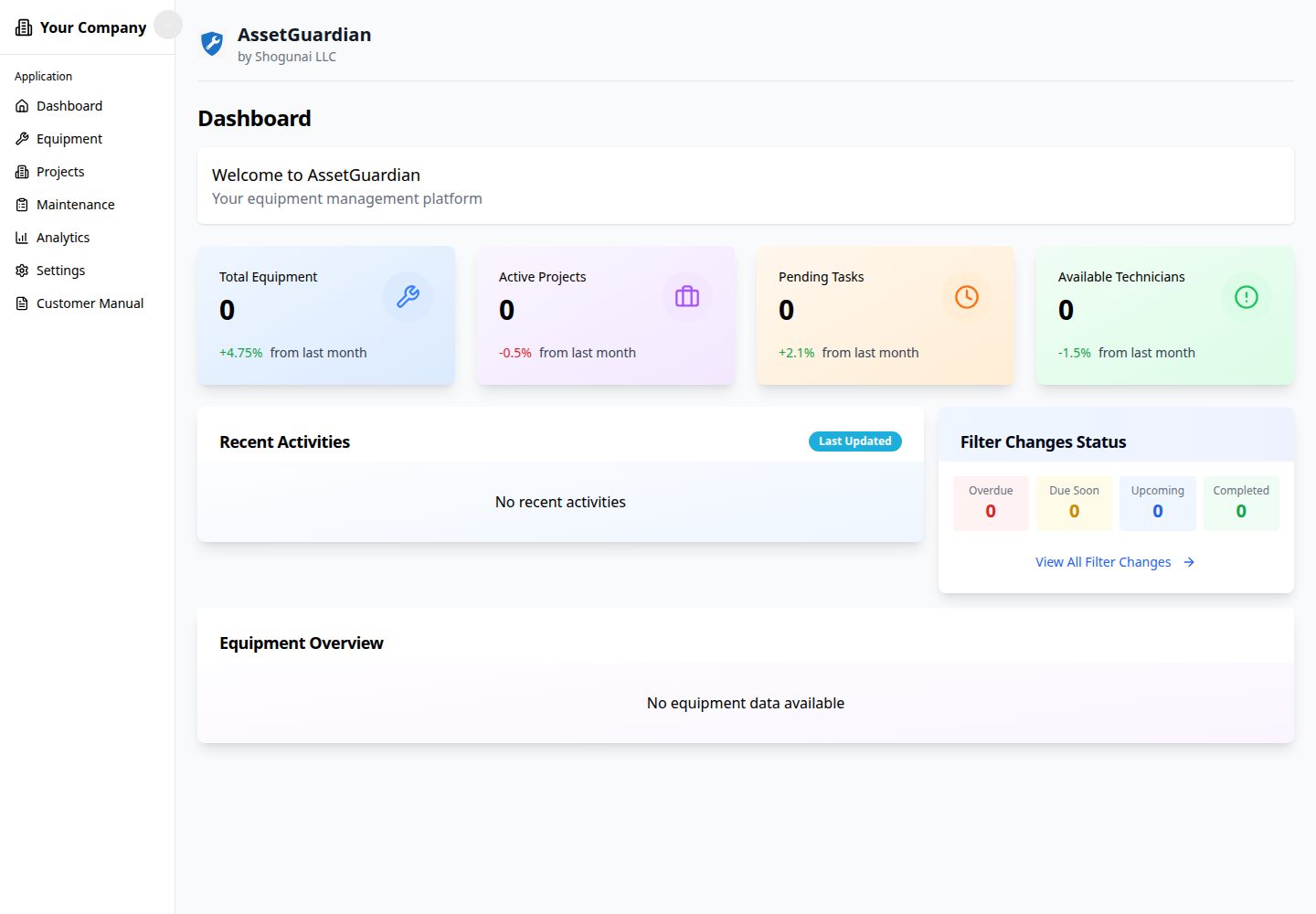Screen dimensions: 1316x914
Task: Click the -0.5% change value
Action: pos(515,353)
